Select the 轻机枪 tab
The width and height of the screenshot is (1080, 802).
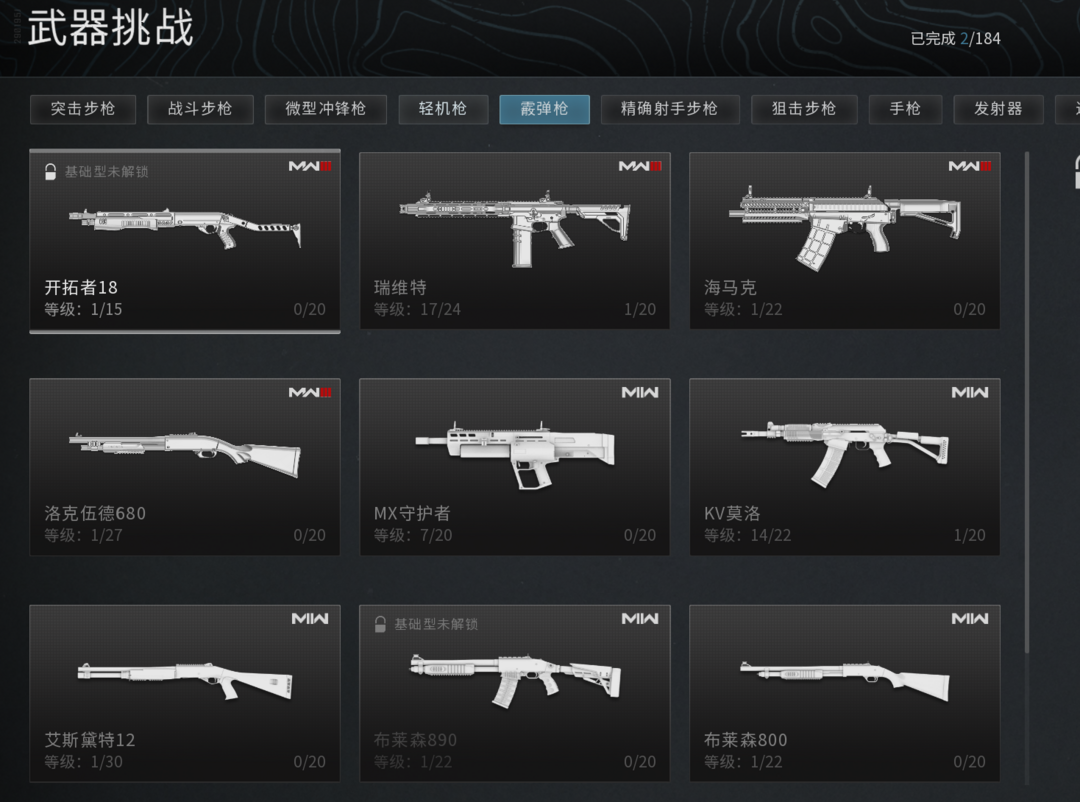tap(444, 109)
